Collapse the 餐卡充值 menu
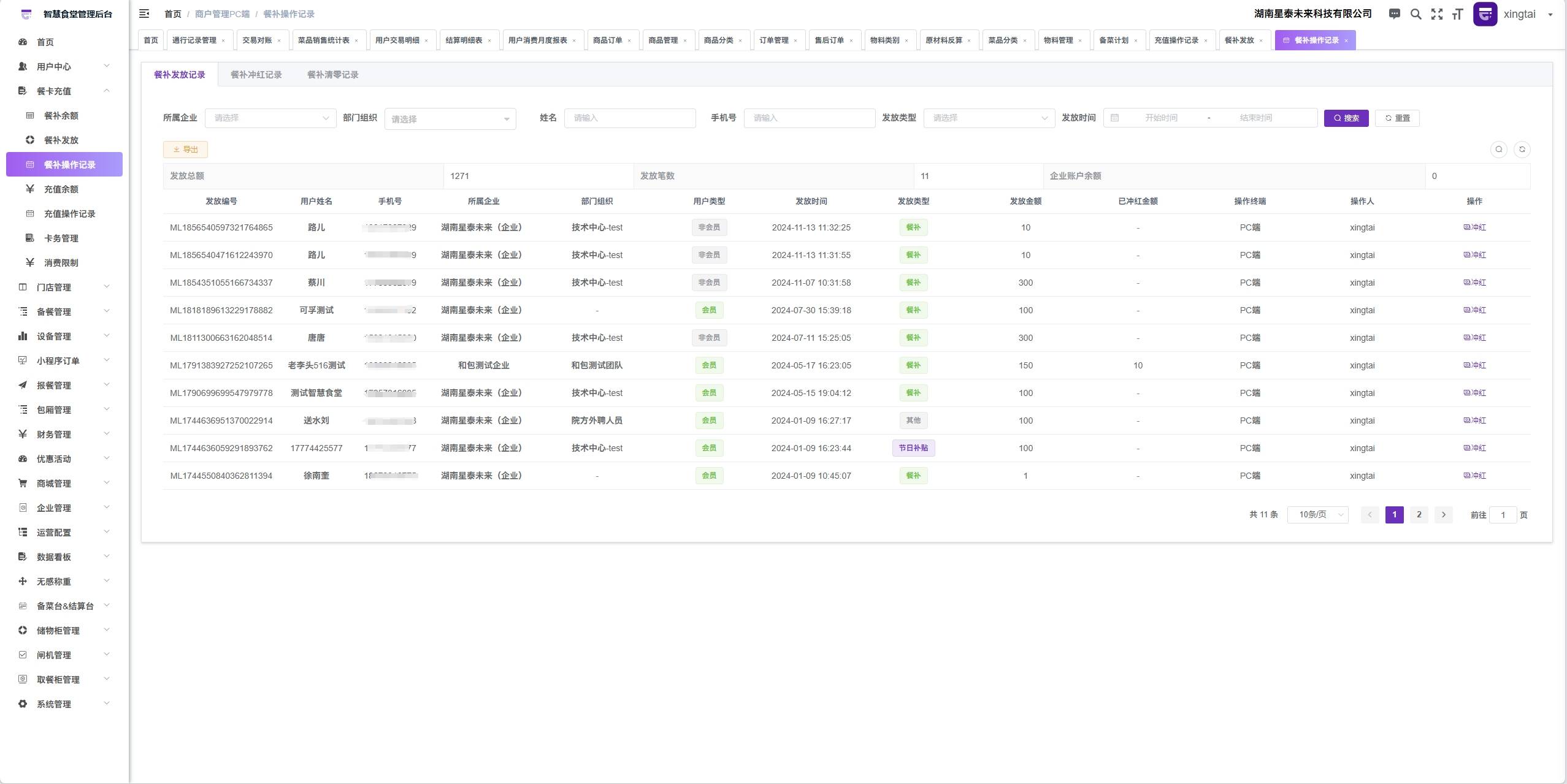 click(x=64, y=91)
